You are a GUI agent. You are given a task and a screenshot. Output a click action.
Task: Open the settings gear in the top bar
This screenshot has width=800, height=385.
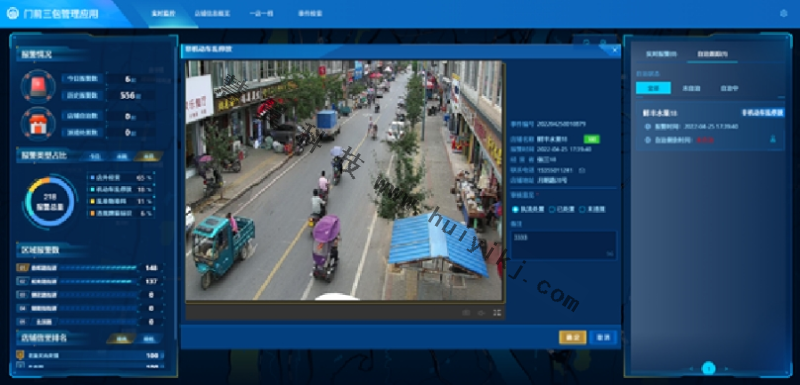point(784,14)
